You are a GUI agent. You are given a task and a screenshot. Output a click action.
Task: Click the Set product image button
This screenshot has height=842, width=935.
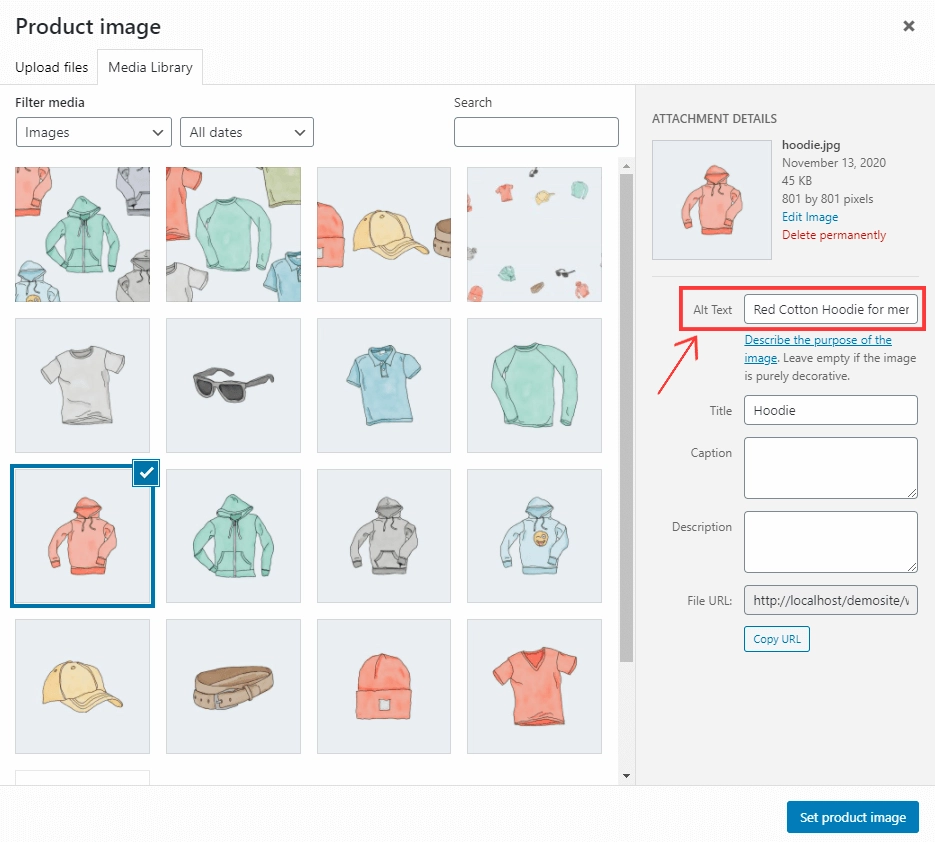click(852, 817)
